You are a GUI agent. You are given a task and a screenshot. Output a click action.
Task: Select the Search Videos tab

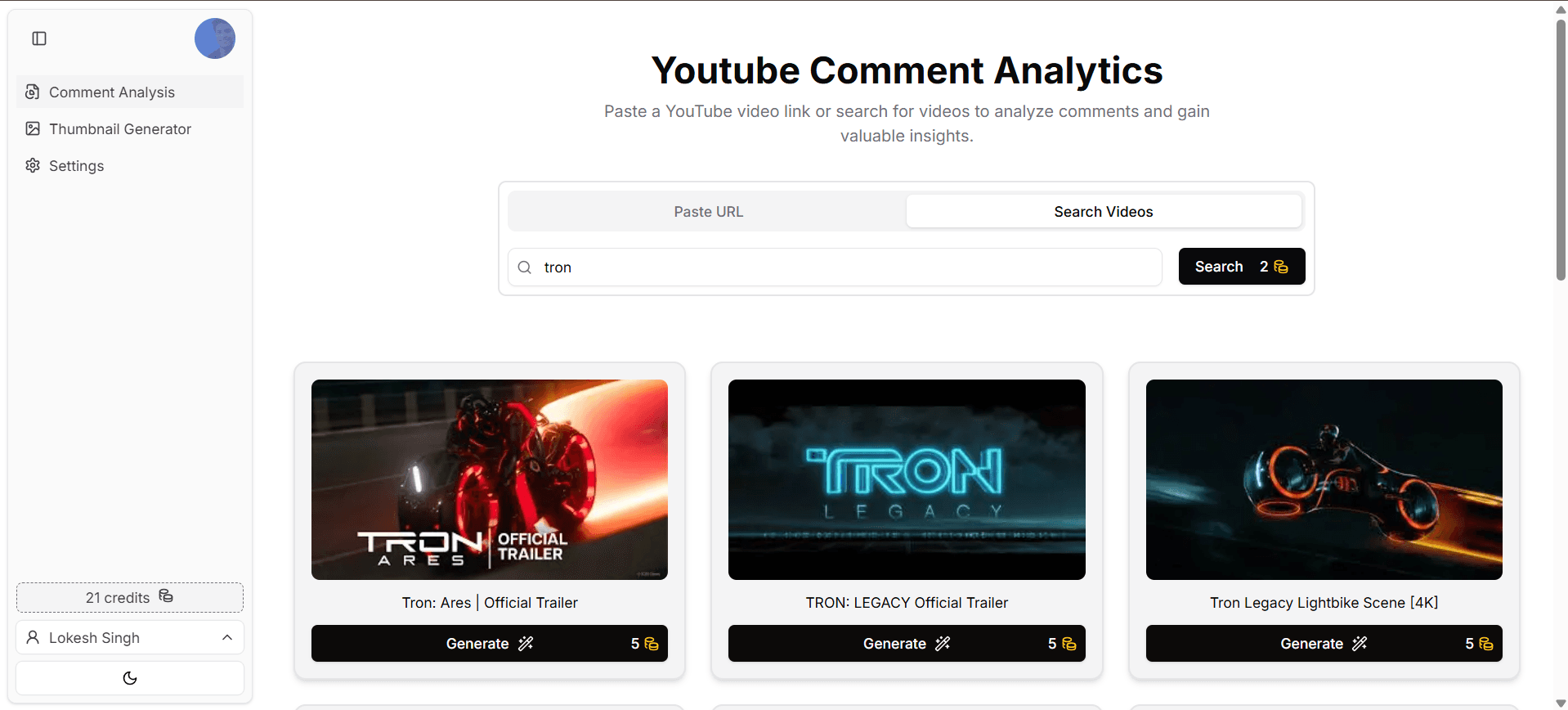point(1103,212)
